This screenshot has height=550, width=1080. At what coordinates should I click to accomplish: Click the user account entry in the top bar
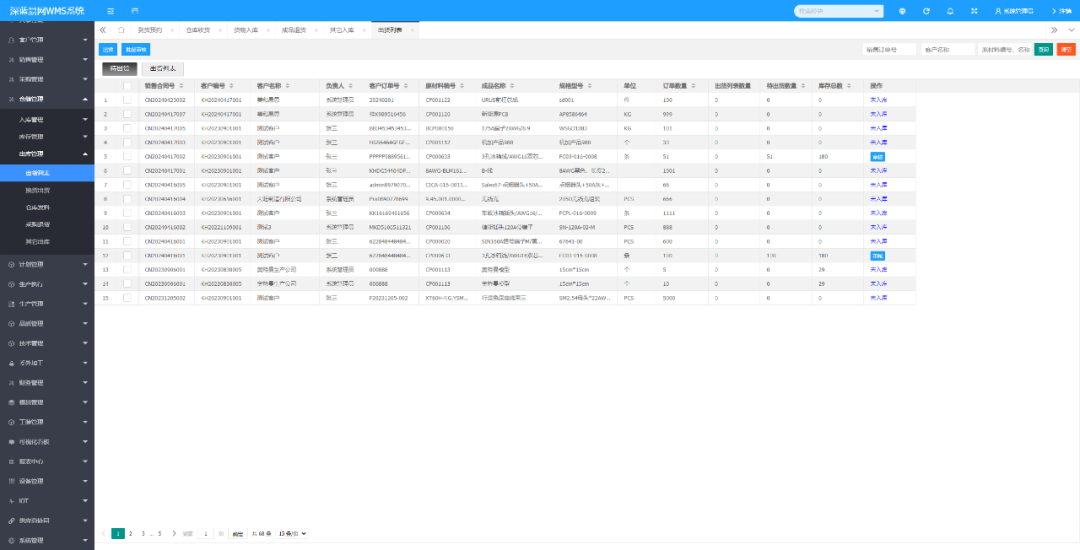pos(1015,11)
